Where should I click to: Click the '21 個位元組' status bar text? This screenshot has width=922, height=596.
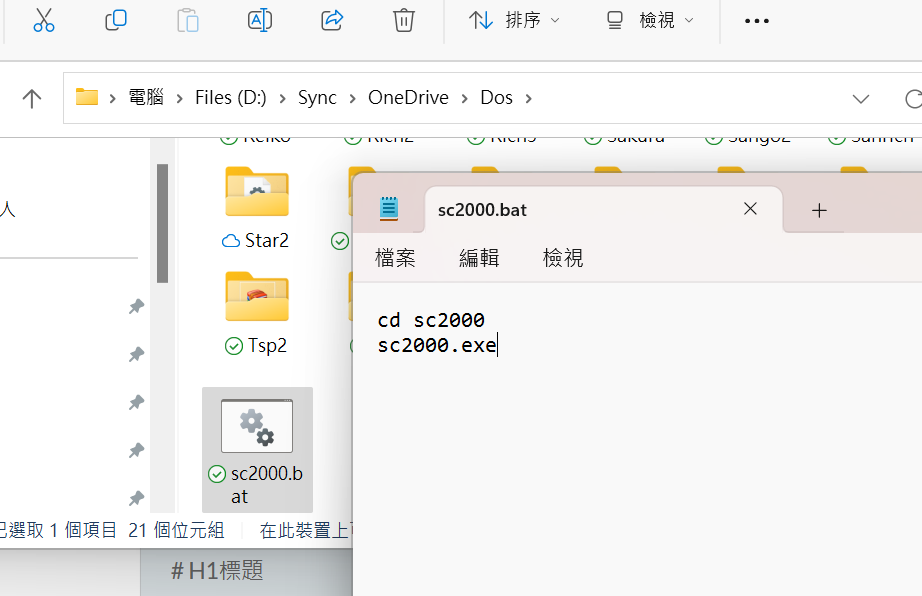176,530
